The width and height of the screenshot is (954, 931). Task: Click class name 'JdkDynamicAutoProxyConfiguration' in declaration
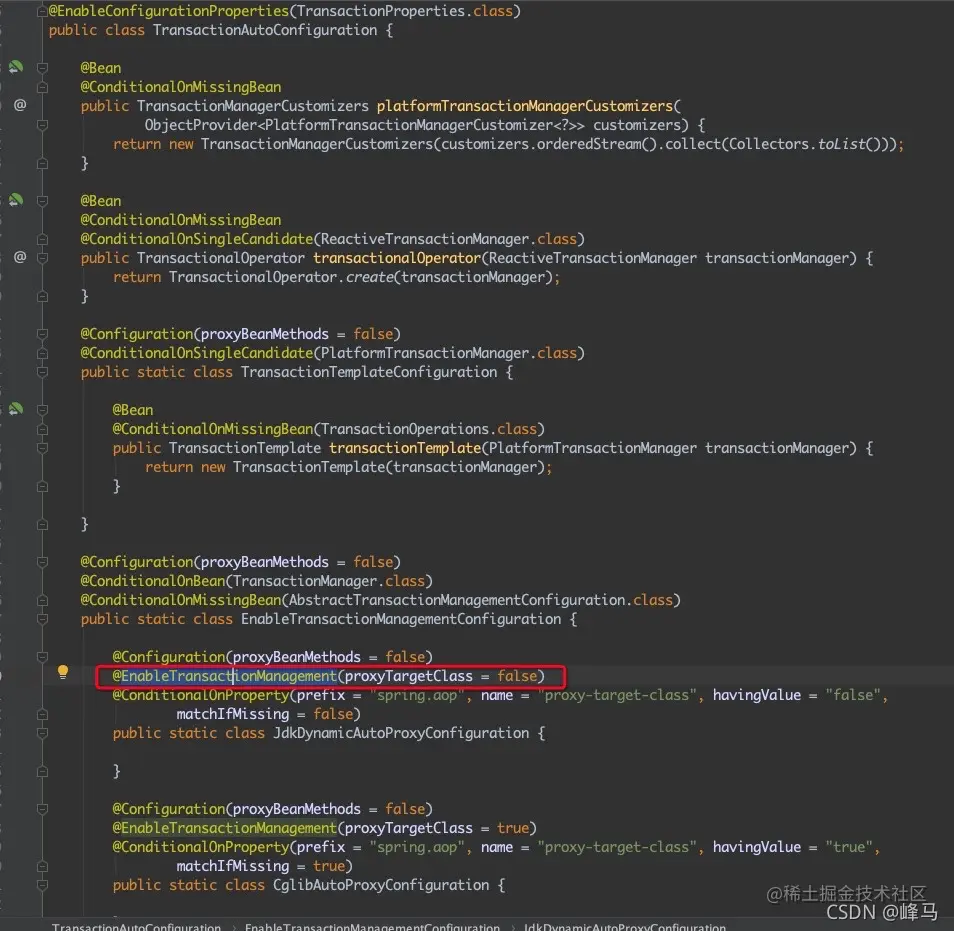(401, 733)
